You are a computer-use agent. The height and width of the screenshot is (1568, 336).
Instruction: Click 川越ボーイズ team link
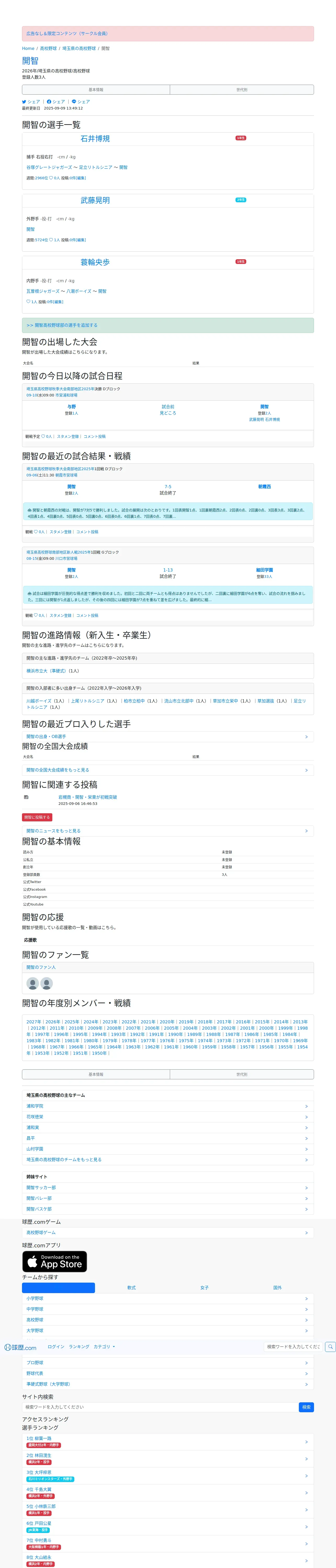tap(39, 701)
